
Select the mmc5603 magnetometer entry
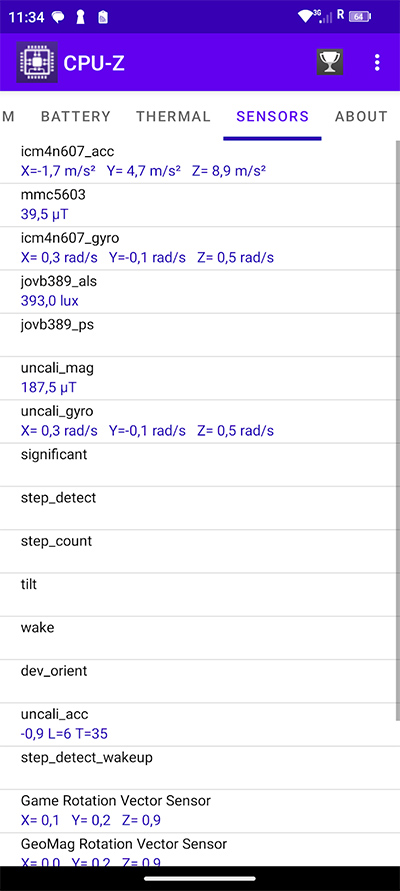pyautogui.click(x=197, y=205)
